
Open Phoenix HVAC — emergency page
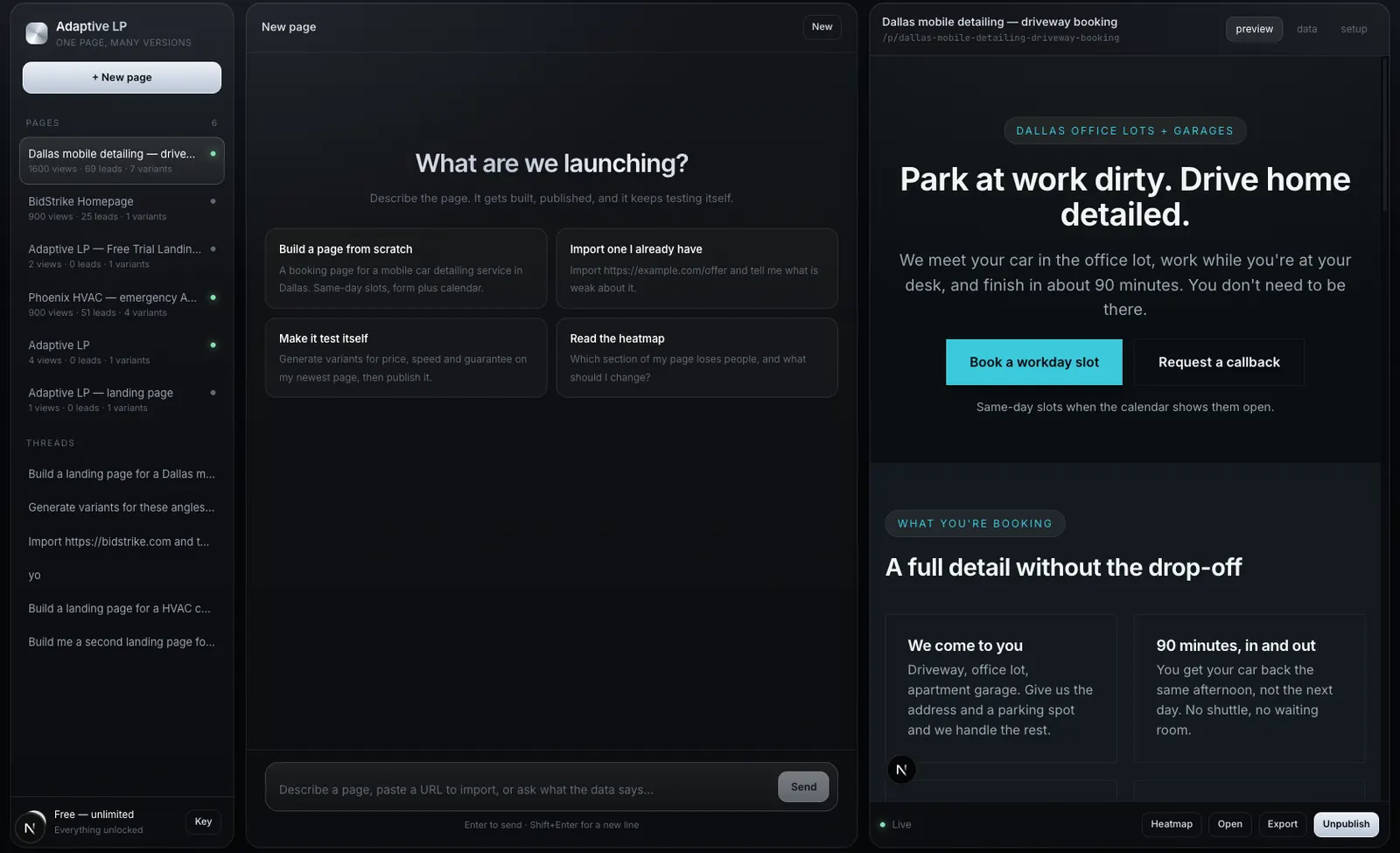(x=122, y=304)
